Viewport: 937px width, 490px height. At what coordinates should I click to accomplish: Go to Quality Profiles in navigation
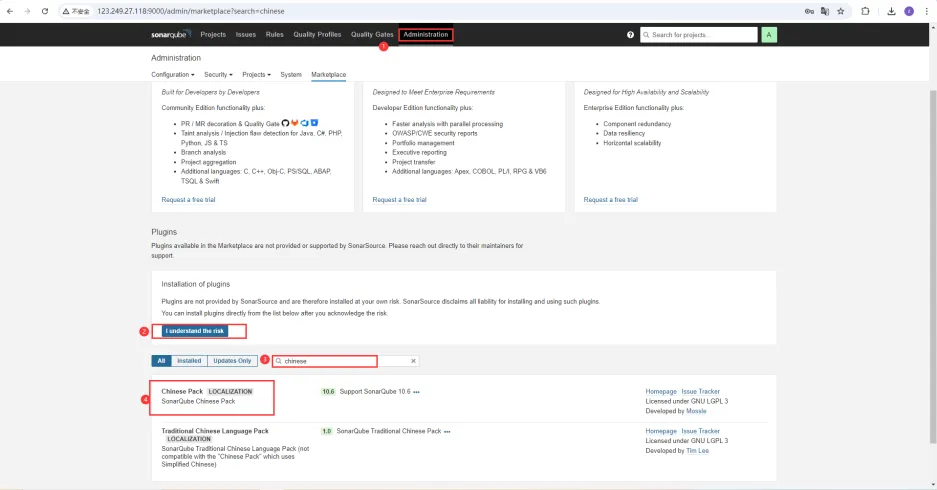click(317, 35)
